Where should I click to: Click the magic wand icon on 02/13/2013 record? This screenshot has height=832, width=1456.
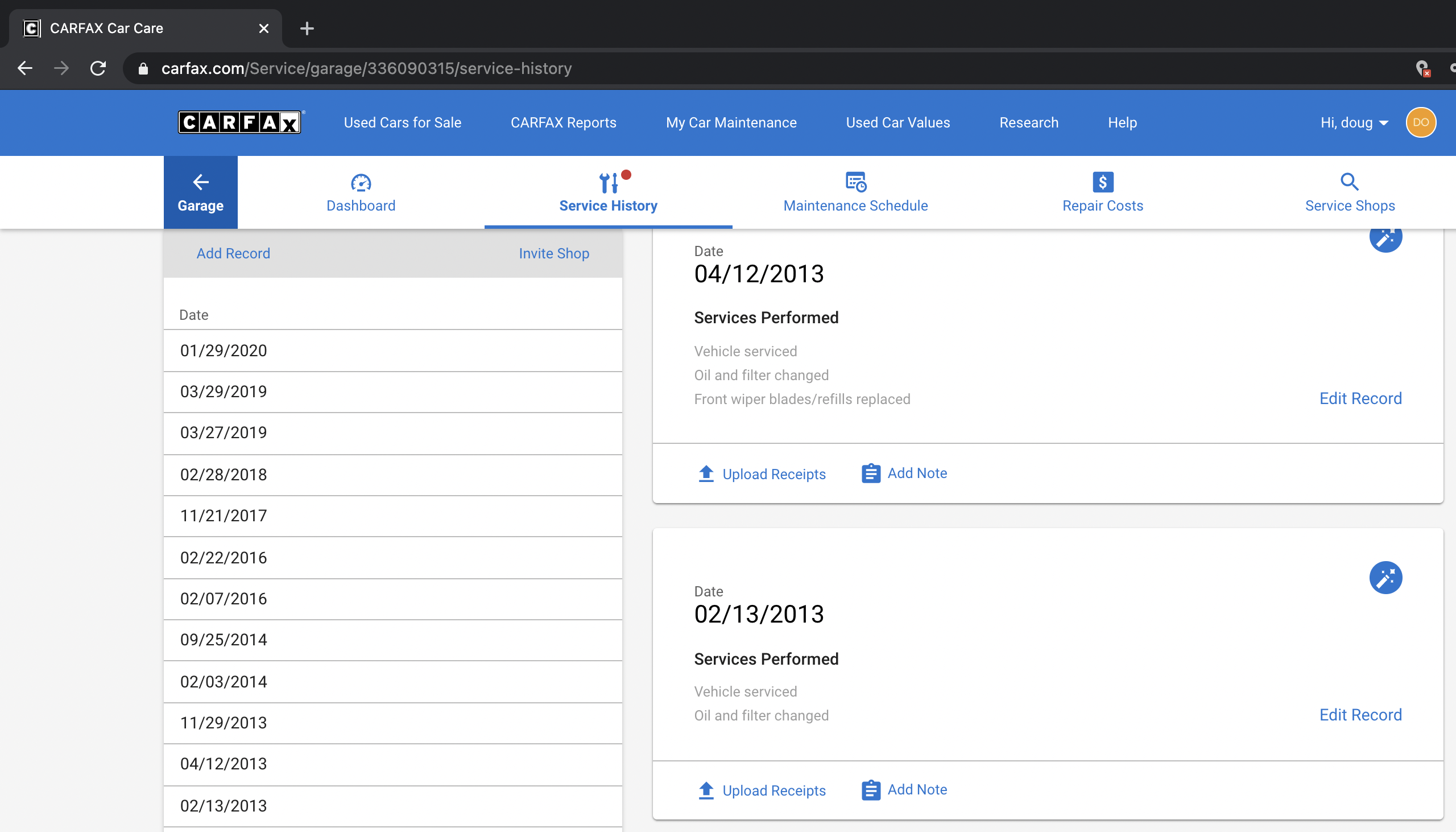[1386, 577]
